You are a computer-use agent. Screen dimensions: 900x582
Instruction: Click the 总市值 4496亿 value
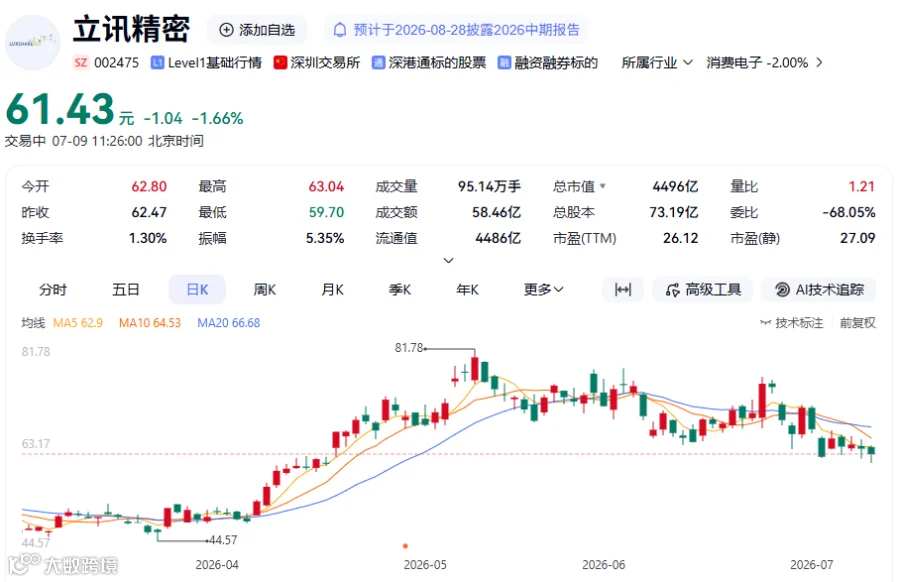click(x=675, y=187)
